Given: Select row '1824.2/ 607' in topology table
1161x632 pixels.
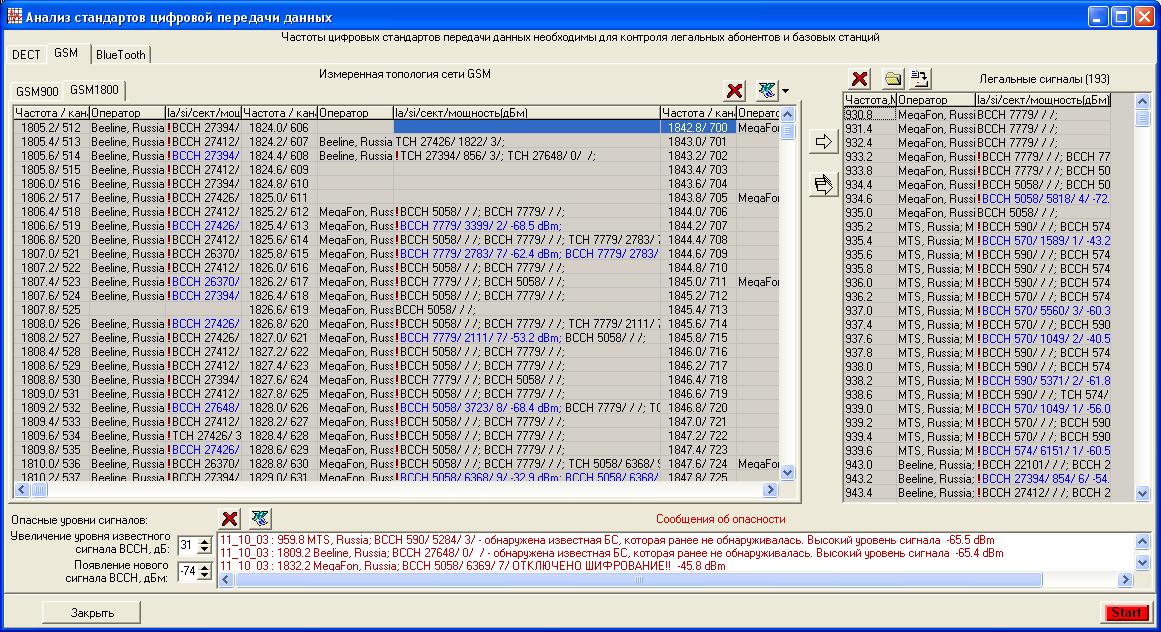Looking at the screenshot, I should (279, 141).
